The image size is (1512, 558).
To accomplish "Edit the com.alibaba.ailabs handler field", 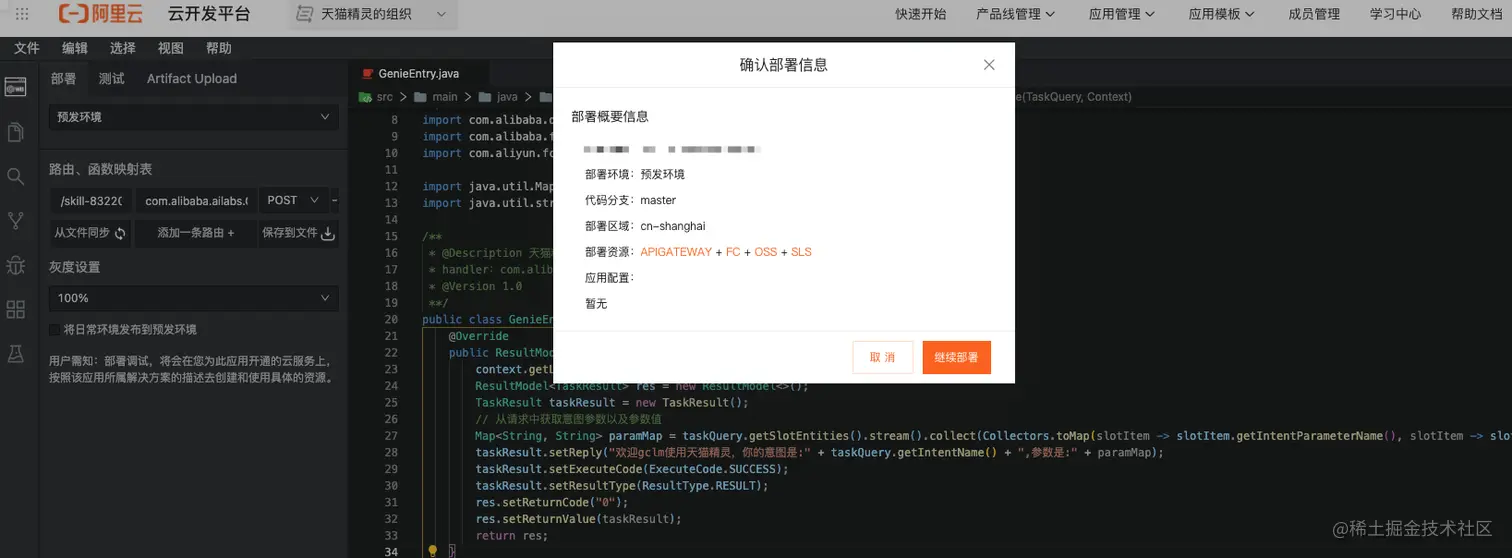I will [196, 200].
